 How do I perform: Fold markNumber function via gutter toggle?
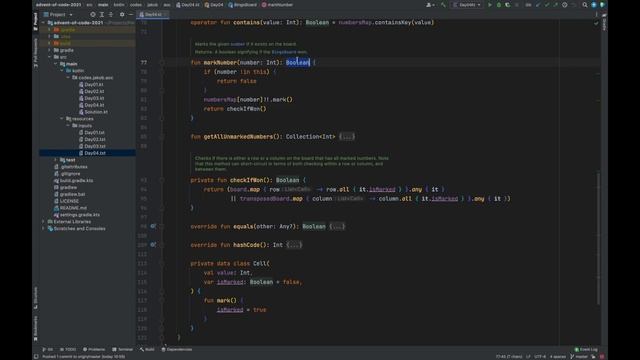pos(162,63)
